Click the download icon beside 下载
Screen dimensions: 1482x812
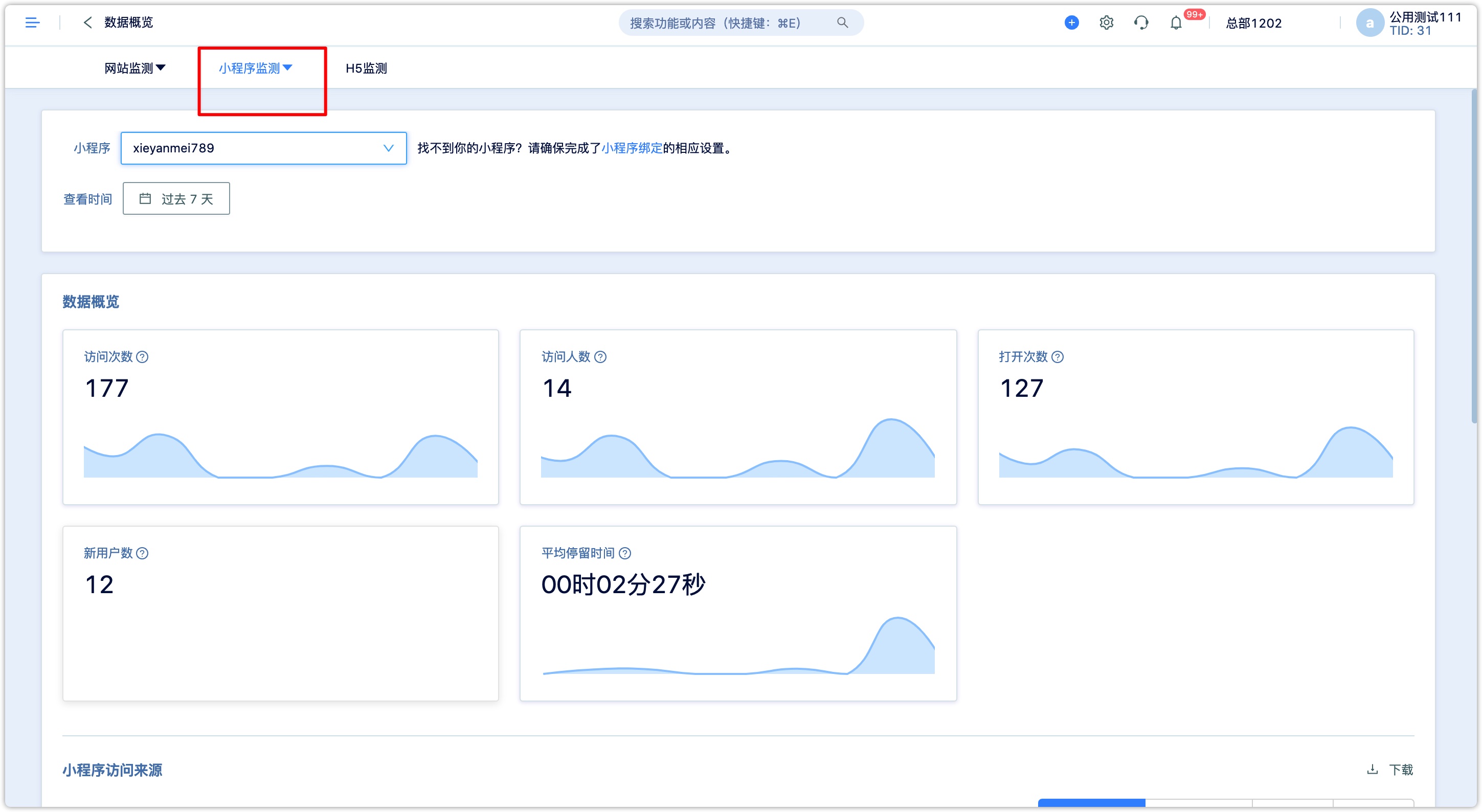point(1372,770)
